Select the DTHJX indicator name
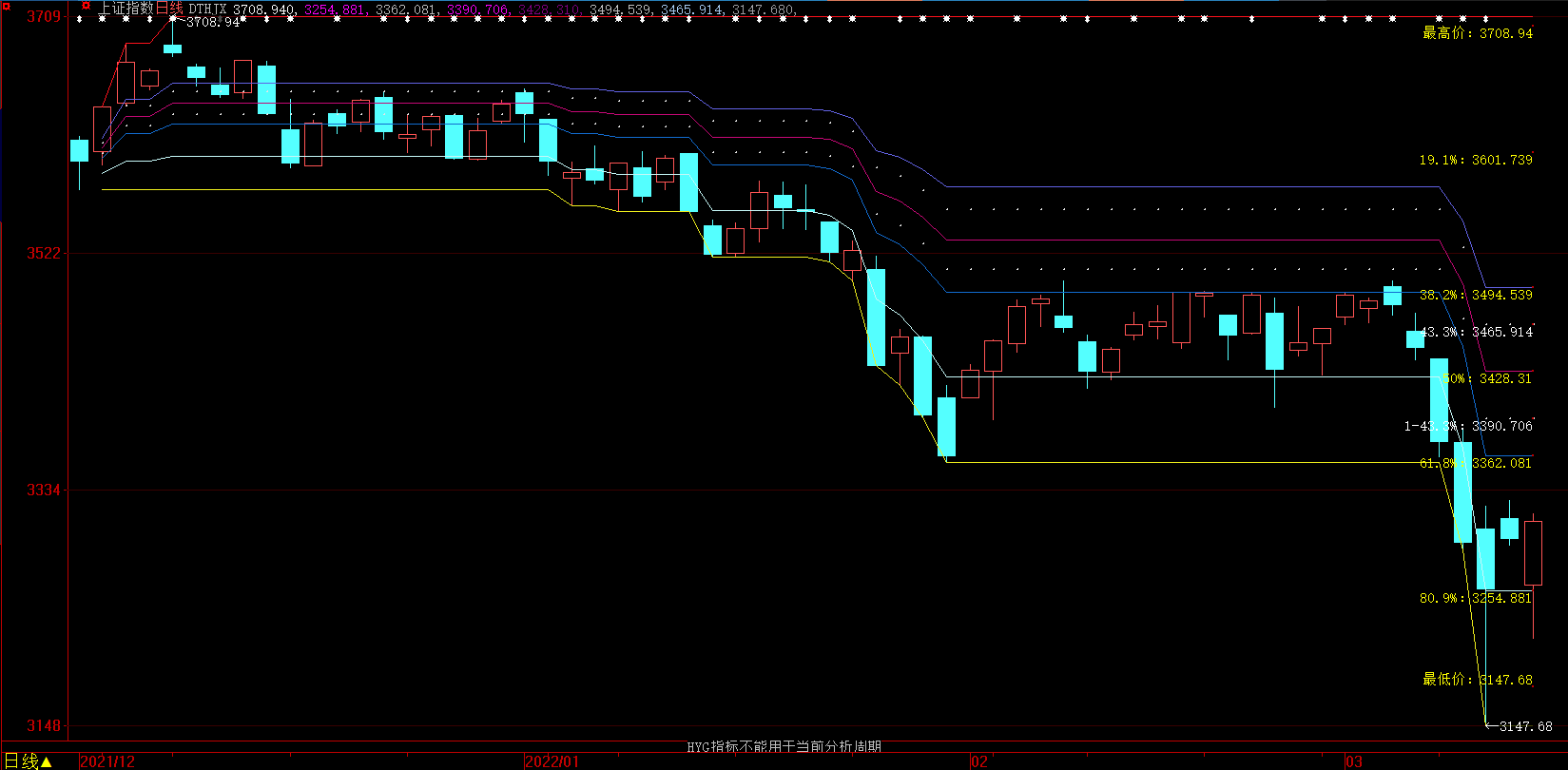The image size is (1568, 770). click(207, 10)
